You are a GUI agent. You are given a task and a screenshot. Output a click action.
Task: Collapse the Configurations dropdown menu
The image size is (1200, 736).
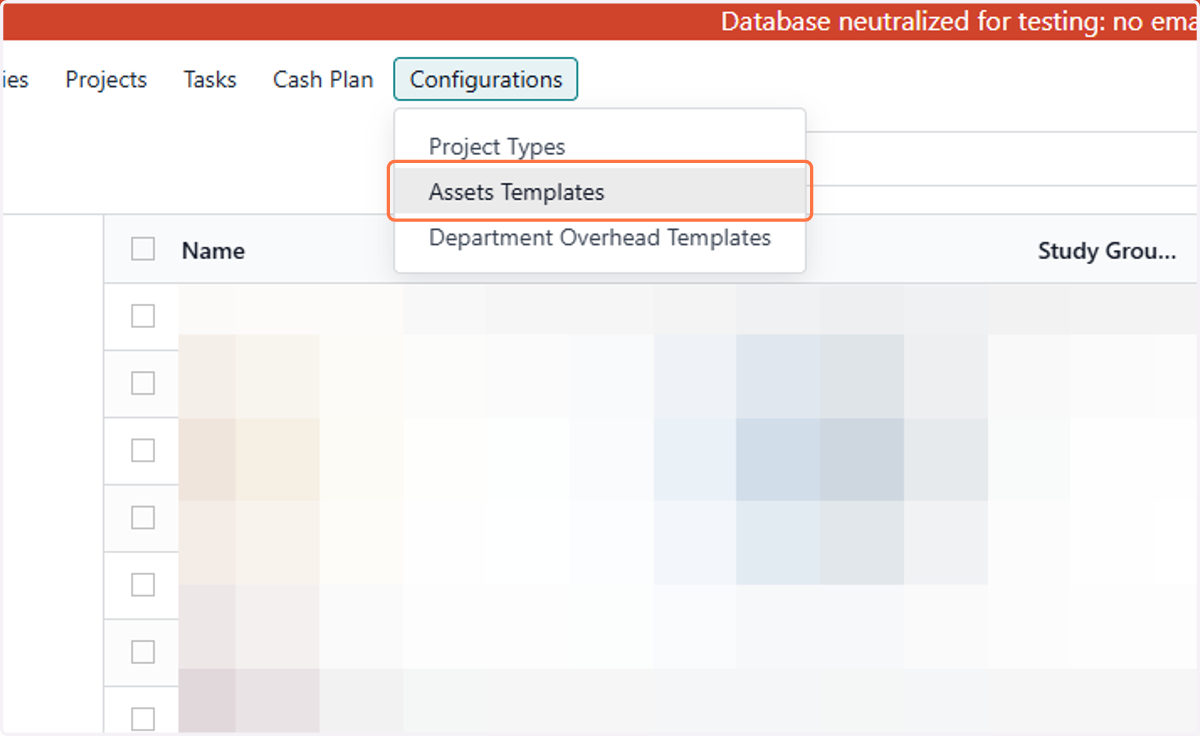click(486, 79)
